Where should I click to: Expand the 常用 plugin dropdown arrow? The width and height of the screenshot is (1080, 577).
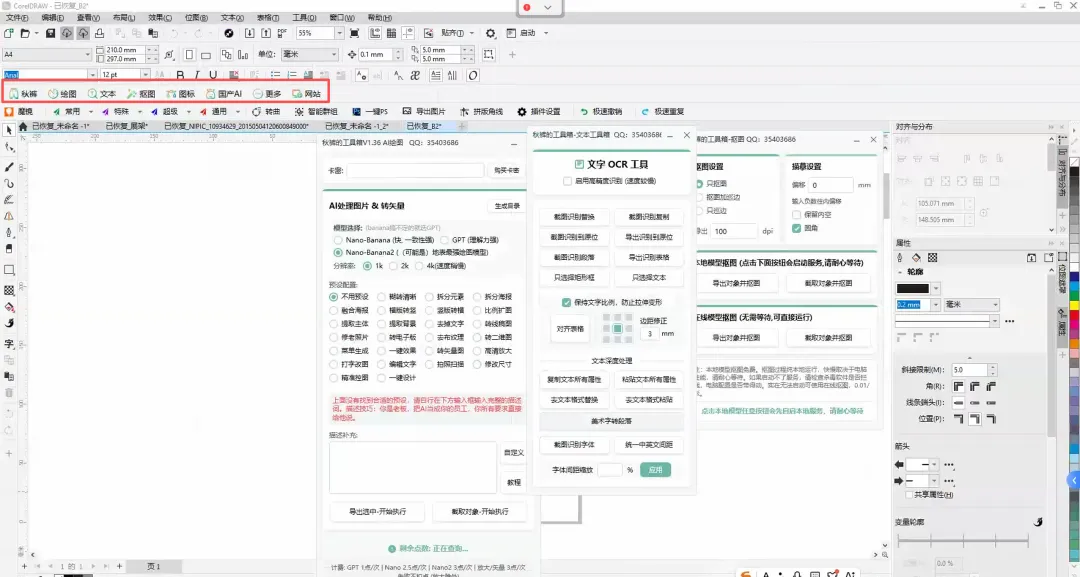[x=91, y=112]
